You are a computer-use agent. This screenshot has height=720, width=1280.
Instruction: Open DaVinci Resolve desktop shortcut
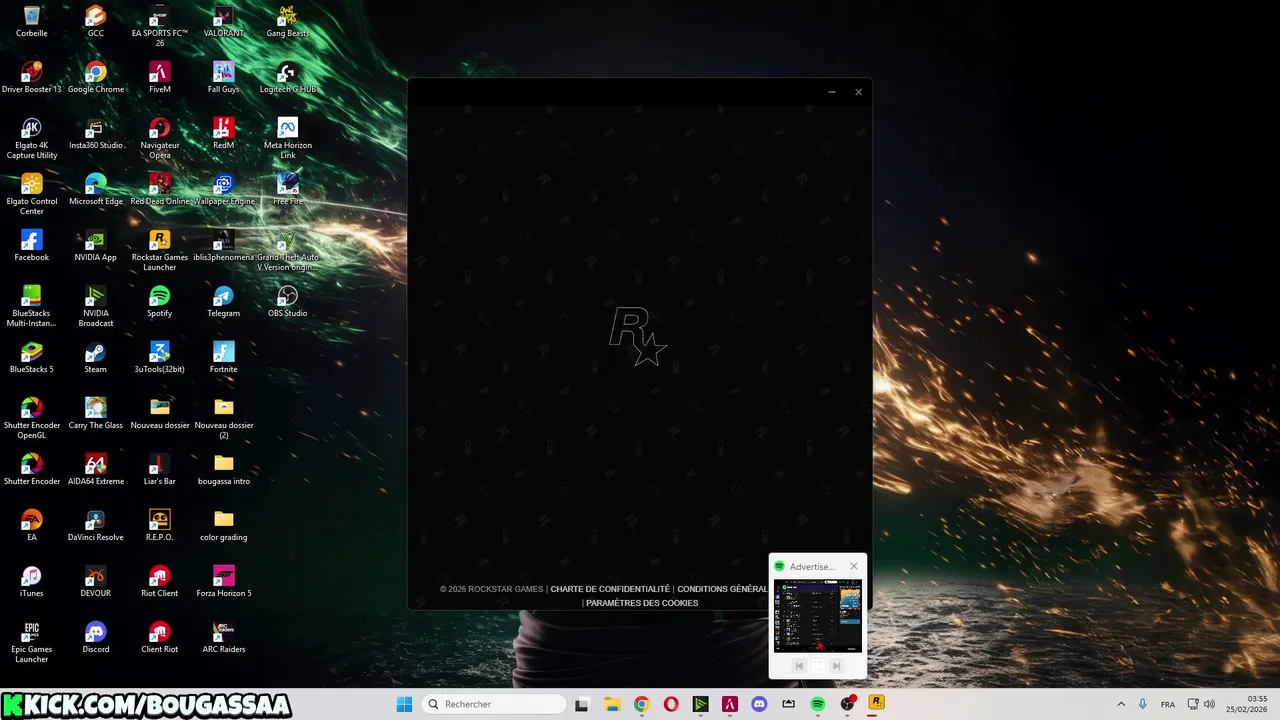click(x=96, y=525)
